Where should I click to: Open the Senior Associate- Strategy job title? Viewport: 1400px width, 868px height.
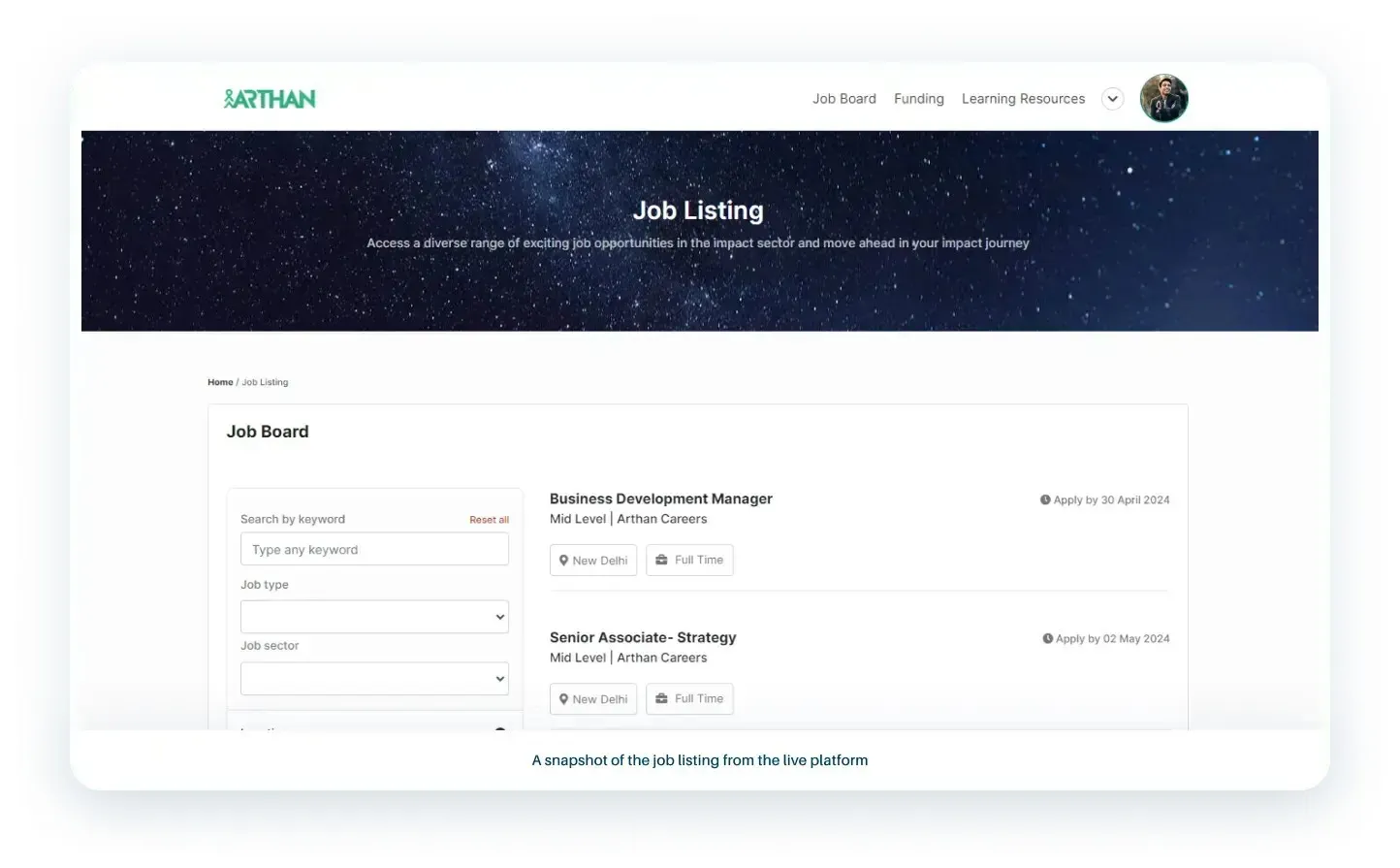(x=642, y=637)
